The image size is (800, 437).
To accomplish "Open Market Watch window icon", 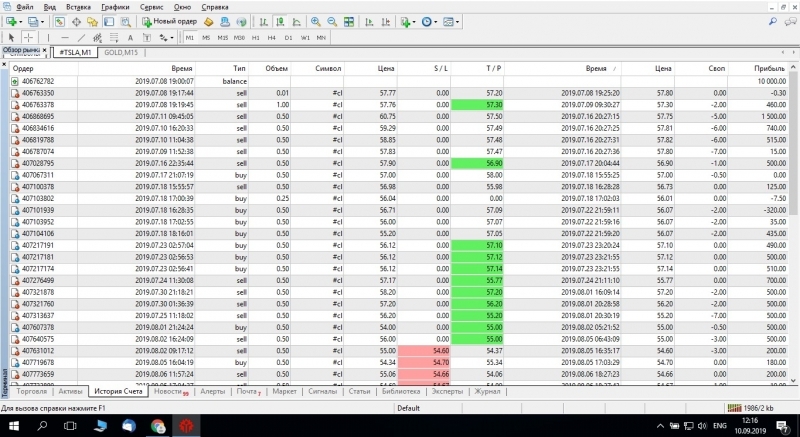I will click(61, 21).
